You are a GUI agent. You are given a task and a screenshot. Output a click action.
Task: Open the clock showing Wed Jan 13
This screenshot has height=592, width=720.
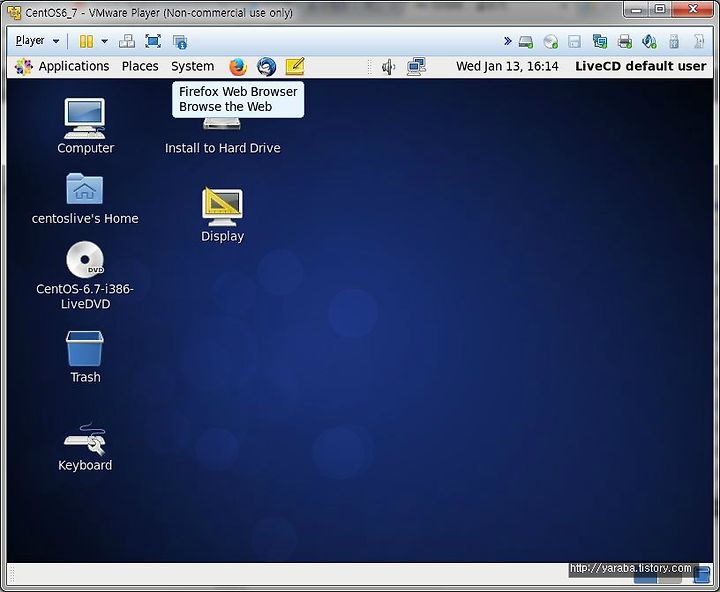(507, 66)
